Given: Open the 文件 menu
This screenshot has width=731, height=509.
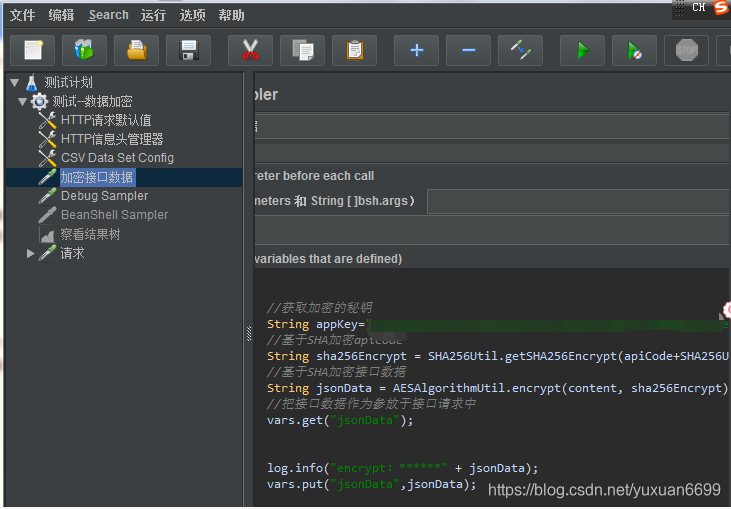Looking at the screenshot, I should tap(22, 15).
